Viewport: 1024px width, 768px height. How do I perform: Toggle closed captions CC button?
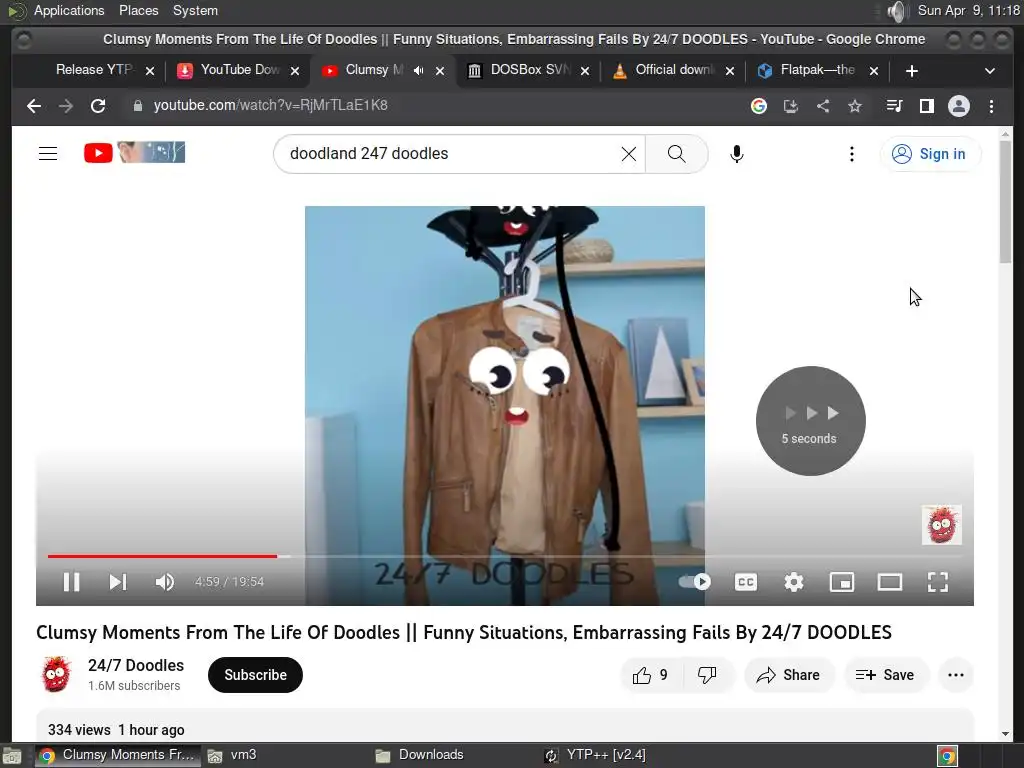tap(746, 581)
